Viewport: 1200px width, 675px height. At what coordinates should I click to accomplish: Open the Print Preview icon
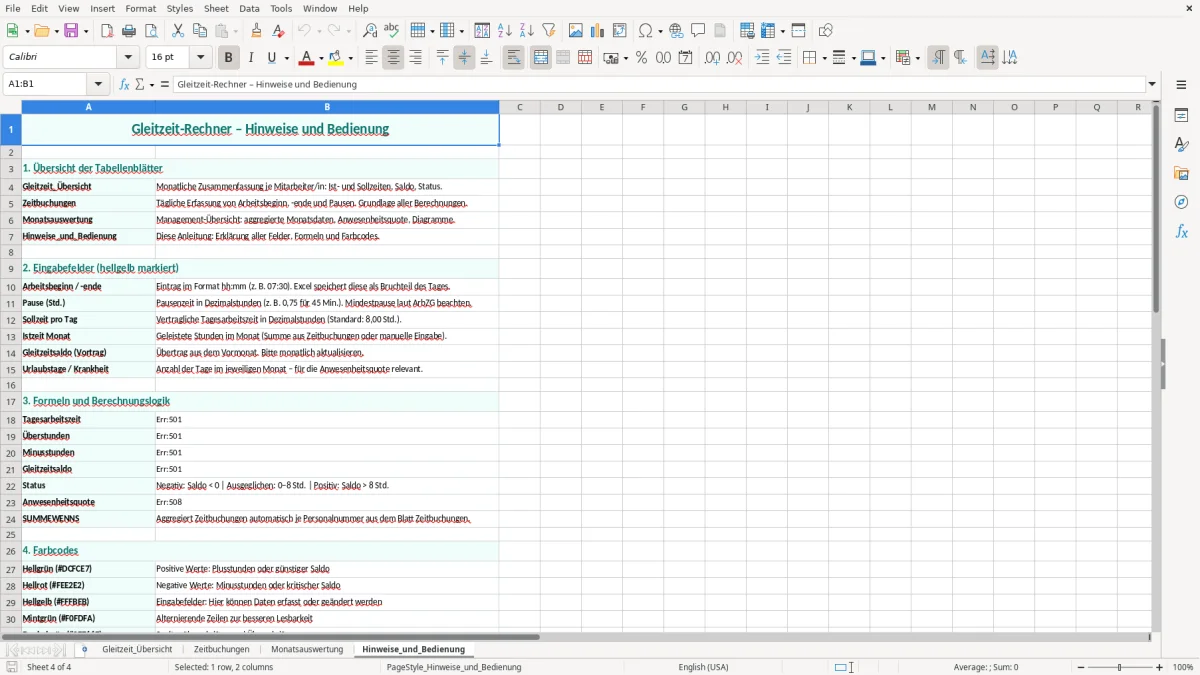[x=150, y=31]
